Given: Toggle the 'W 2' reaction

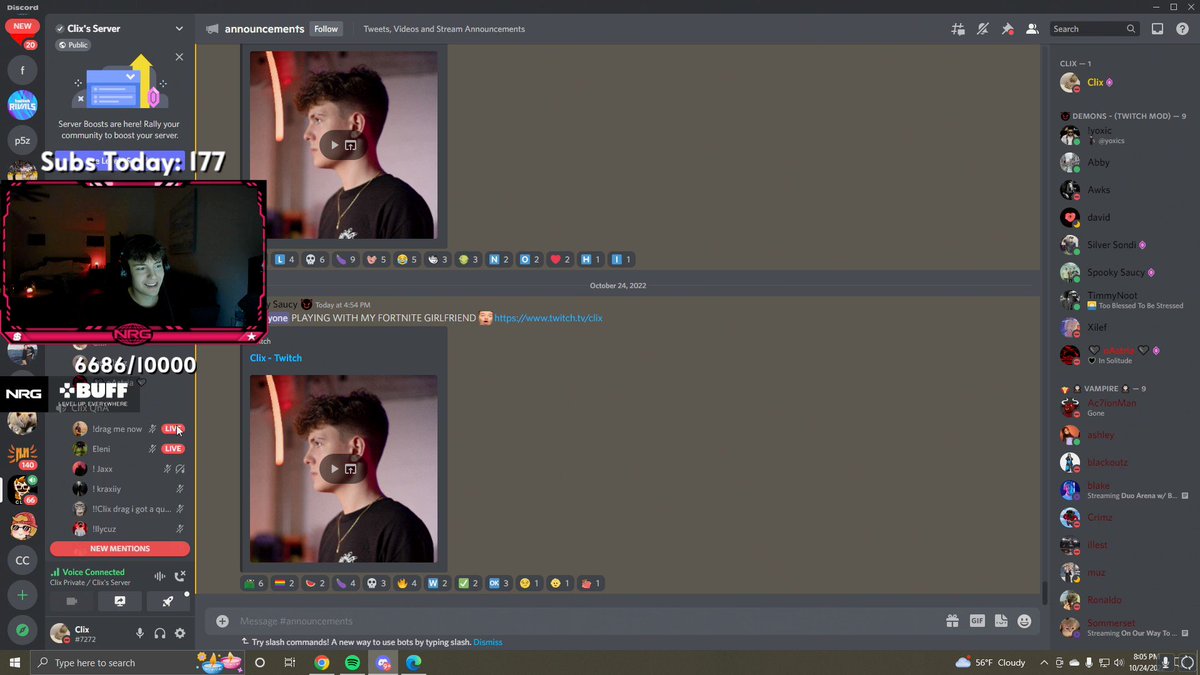Looking at the screenshot, I should [438, 583].
